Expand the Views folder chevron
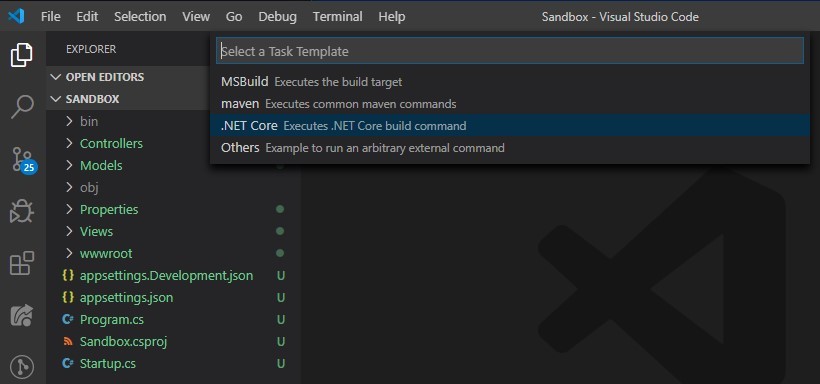This screenshot has width=820, height=384. tap(69, 231)
